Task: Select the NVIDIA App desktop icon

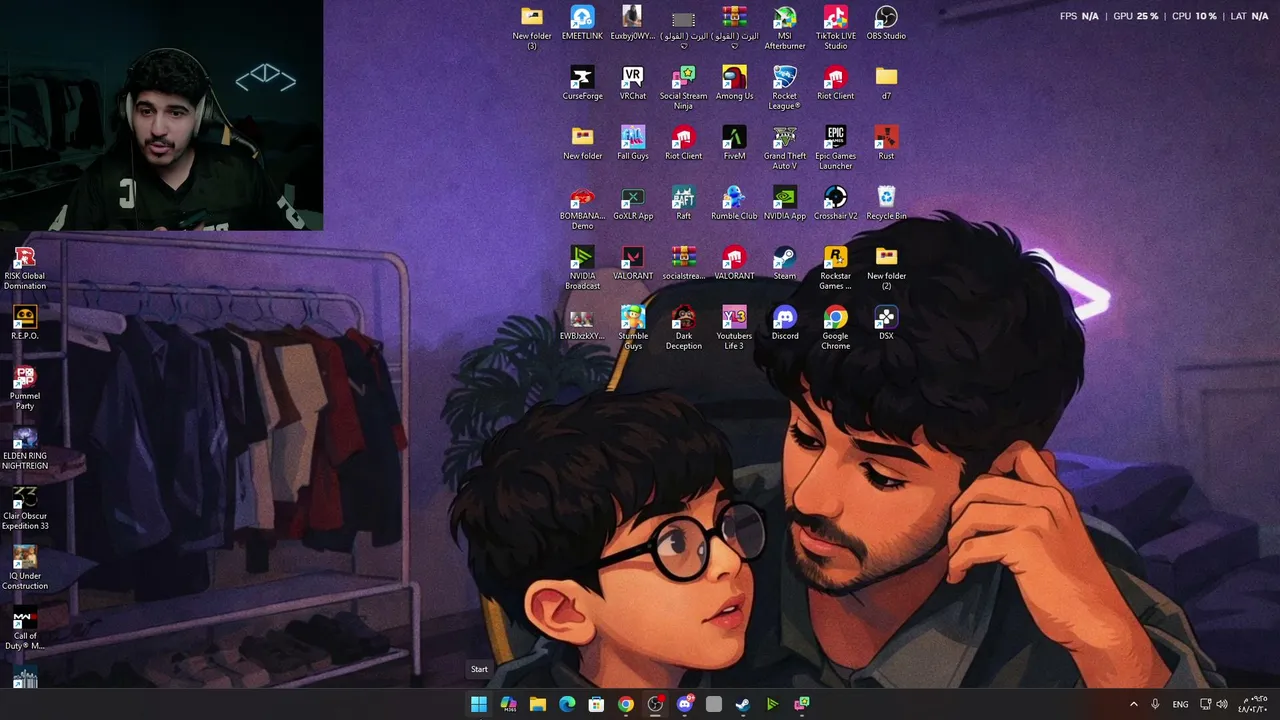Action: pyautogui.click(x=785, y=204)
